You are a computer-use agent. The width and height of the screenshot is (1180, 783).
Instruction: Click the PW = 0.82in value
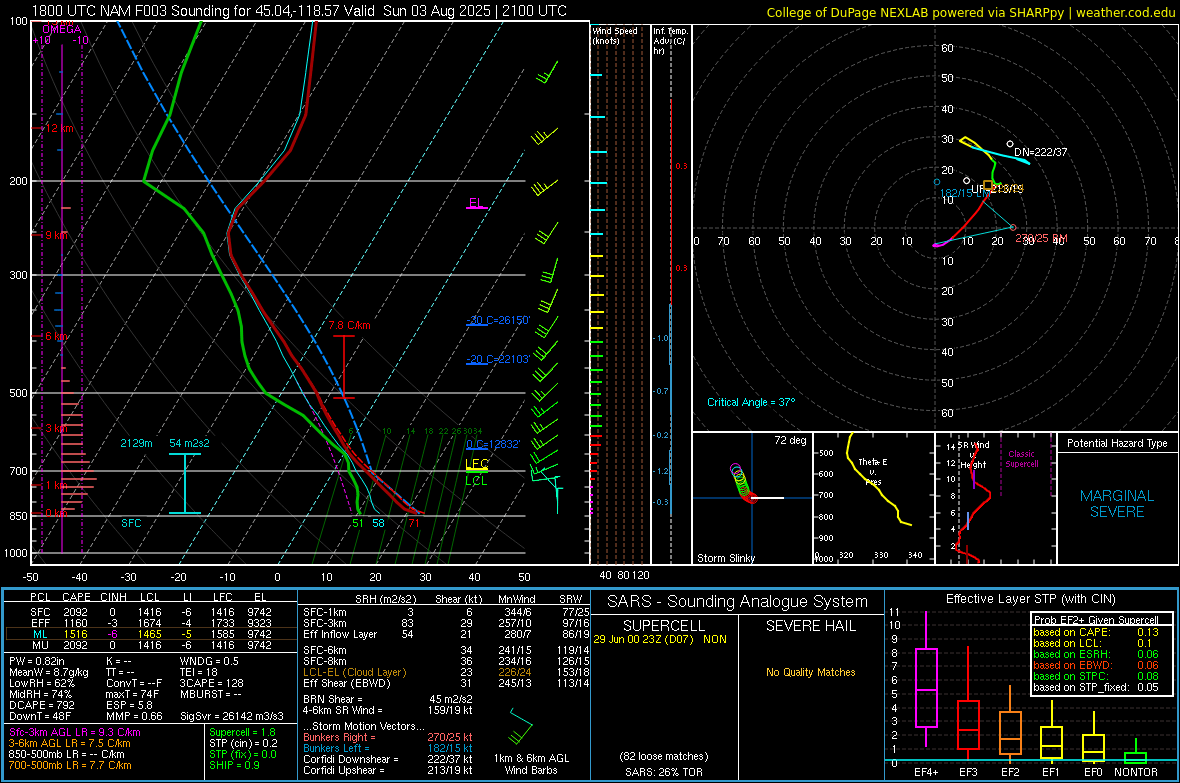pyautogui.click(x=37, y=661)
